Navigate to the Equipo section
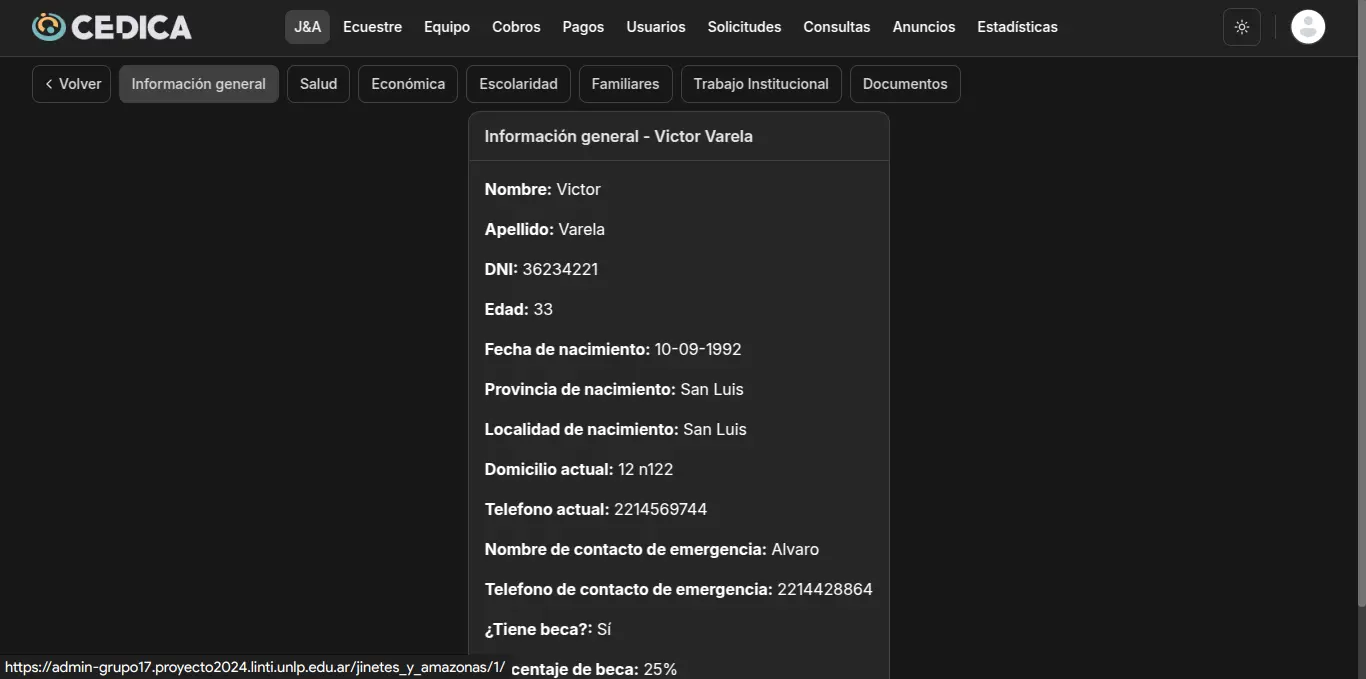Screen dimensions: 1366x679 [447, 27]
